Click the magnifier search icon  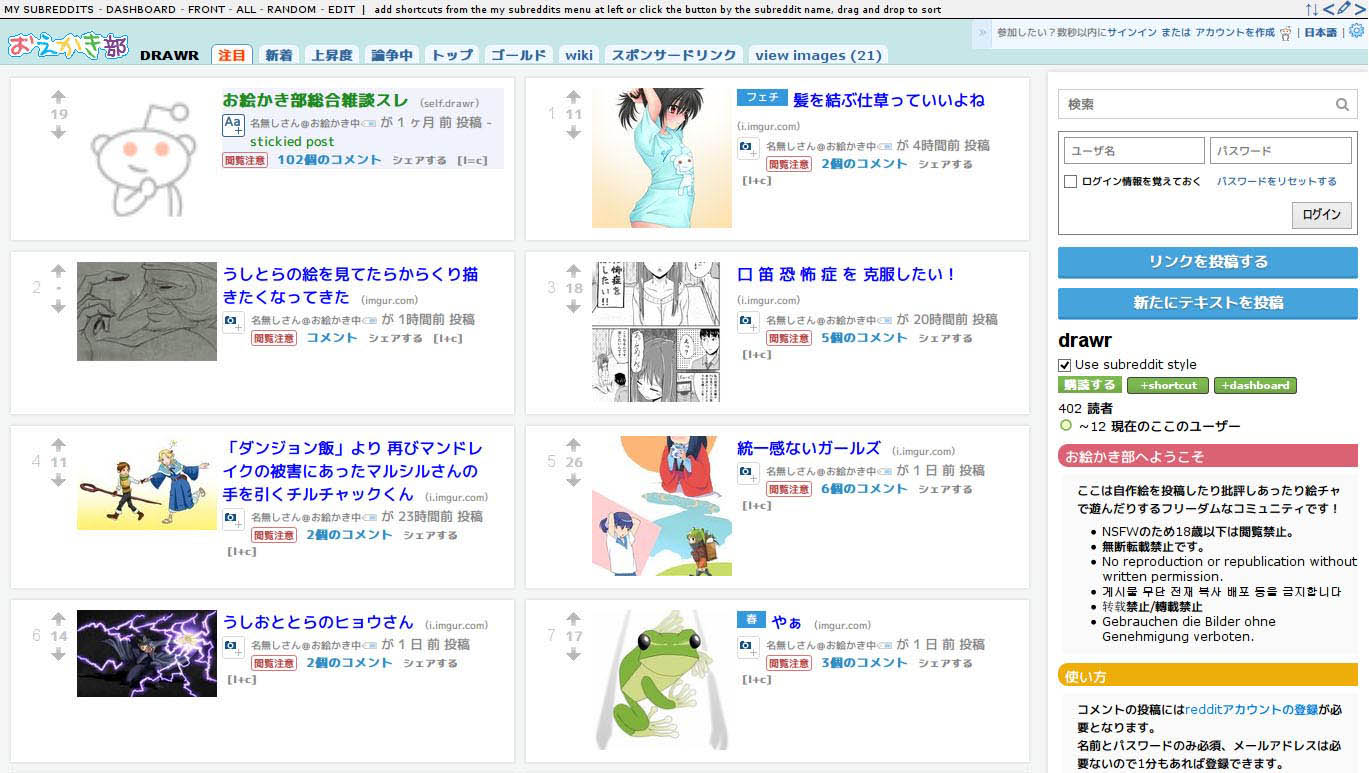pos(1342,104)
